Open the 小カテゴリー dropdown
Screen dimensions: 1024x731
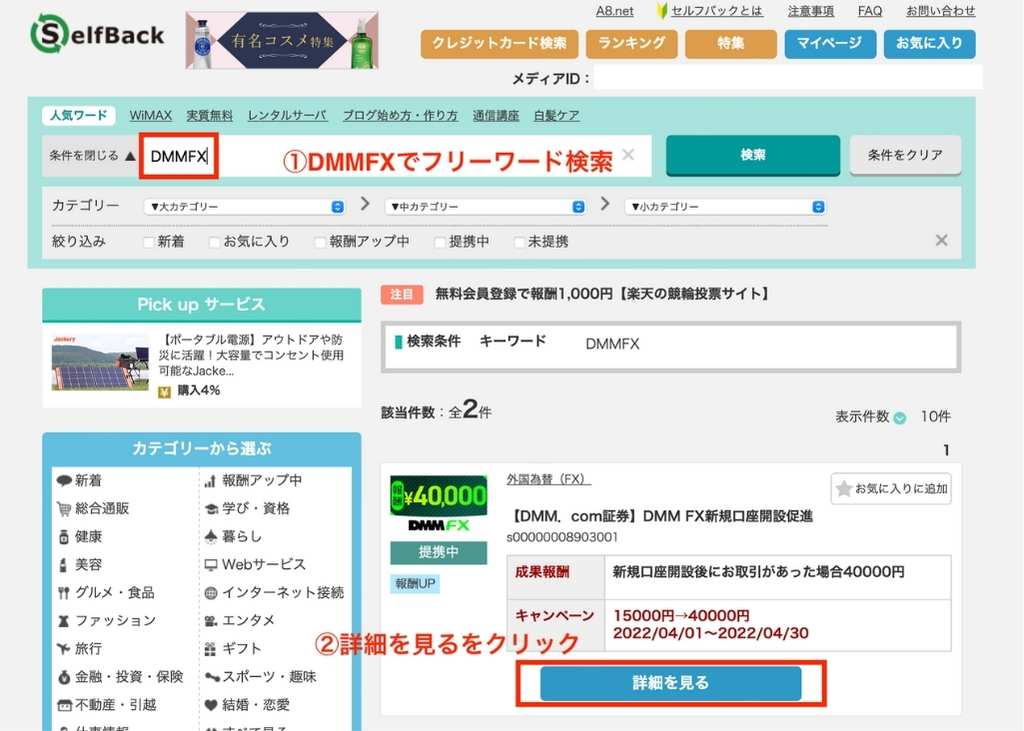click(x=725, y=206)
